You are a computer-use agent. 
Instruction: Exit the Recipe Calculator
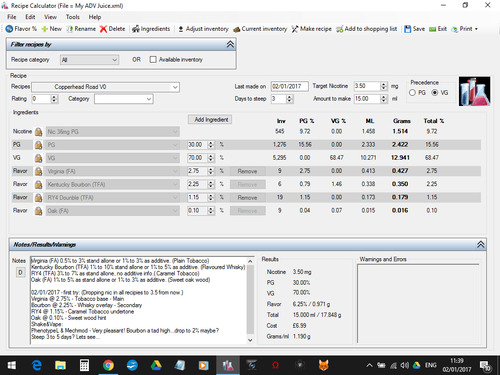pos(438,29)
